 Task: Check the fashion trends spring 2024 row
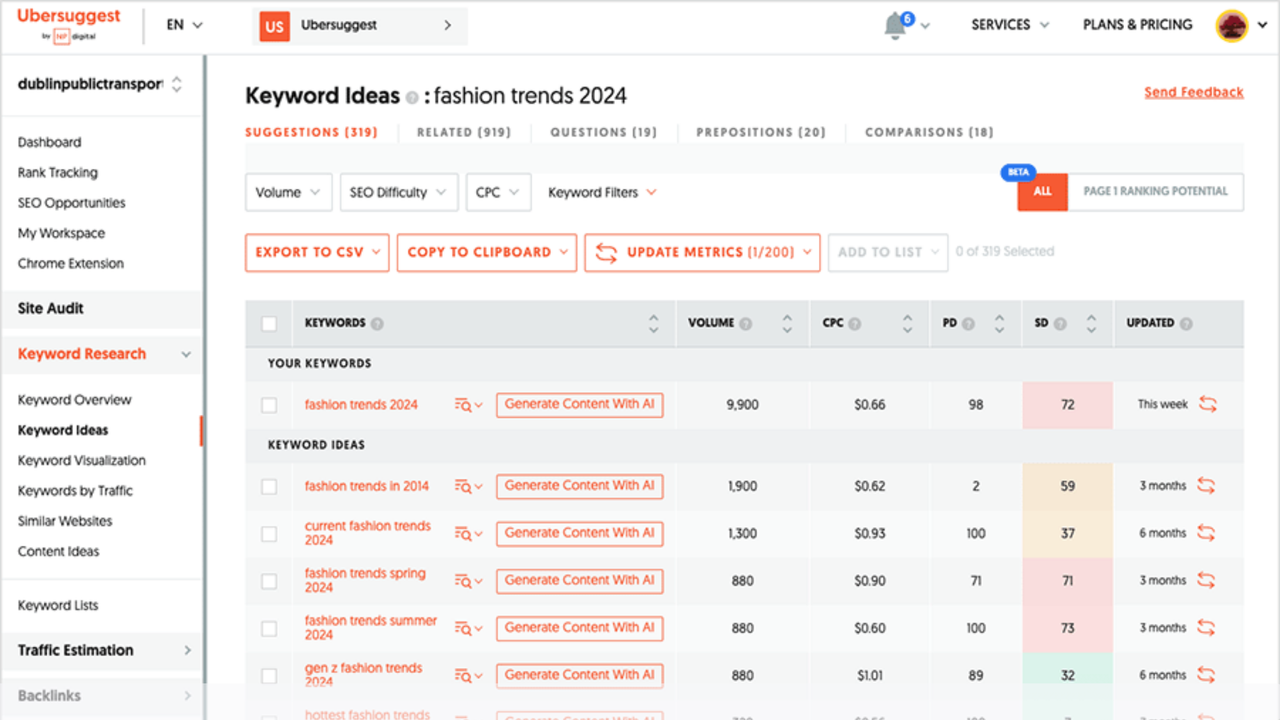click(268, 581)
